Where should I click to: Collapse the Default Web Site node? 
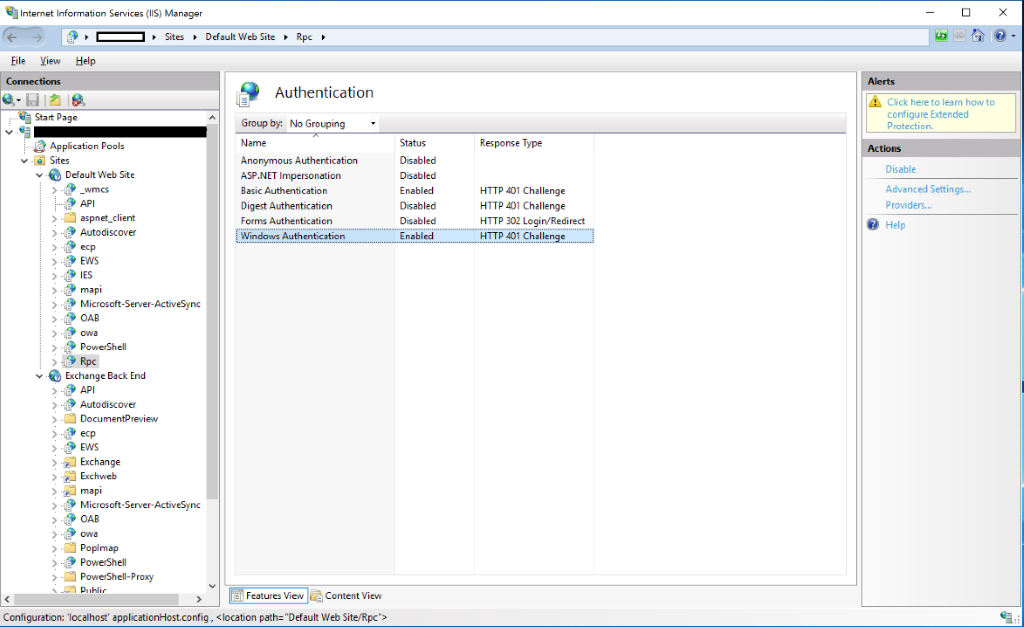40,175
